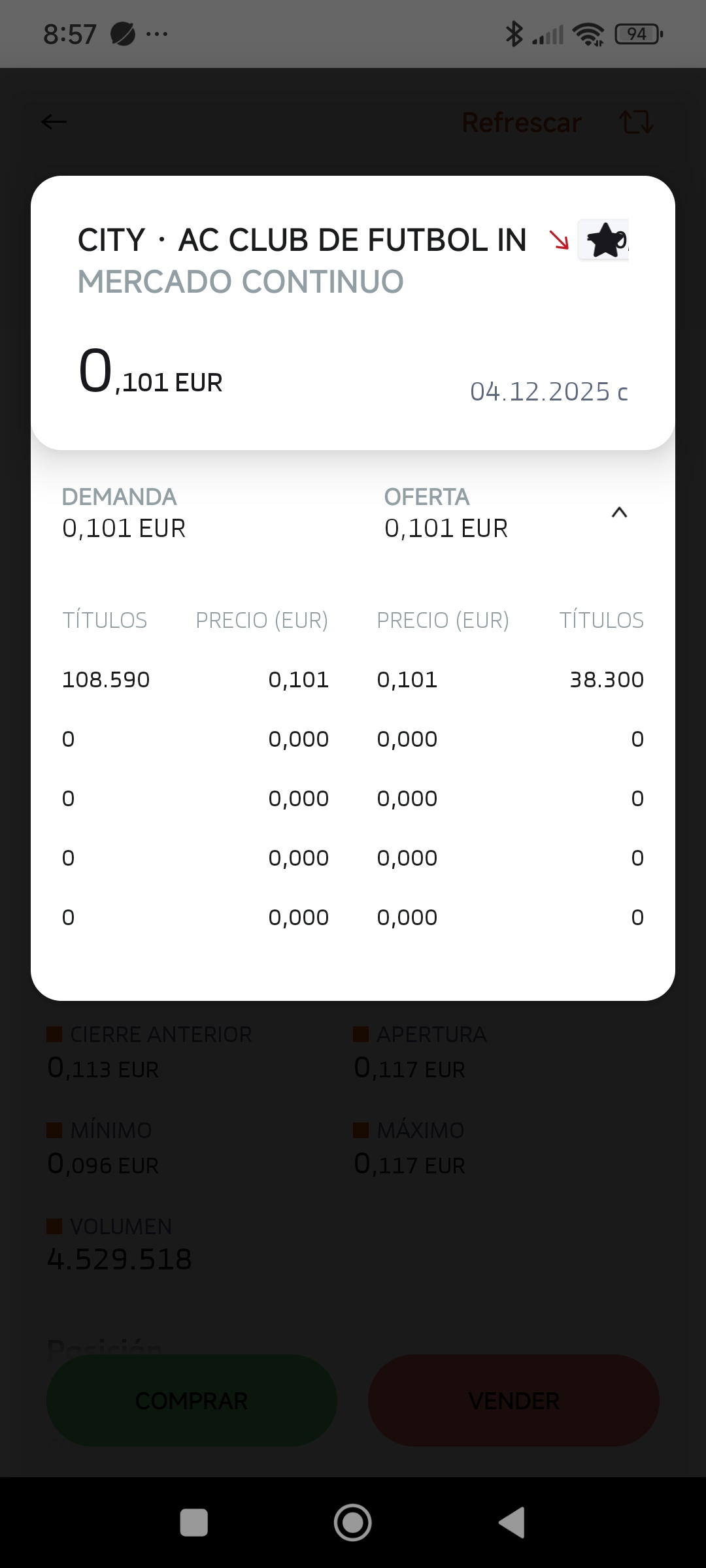Tap the red down-trend arrow icon
The image size is (706, 1568).
pyautogui.click(x=559, y=240)
